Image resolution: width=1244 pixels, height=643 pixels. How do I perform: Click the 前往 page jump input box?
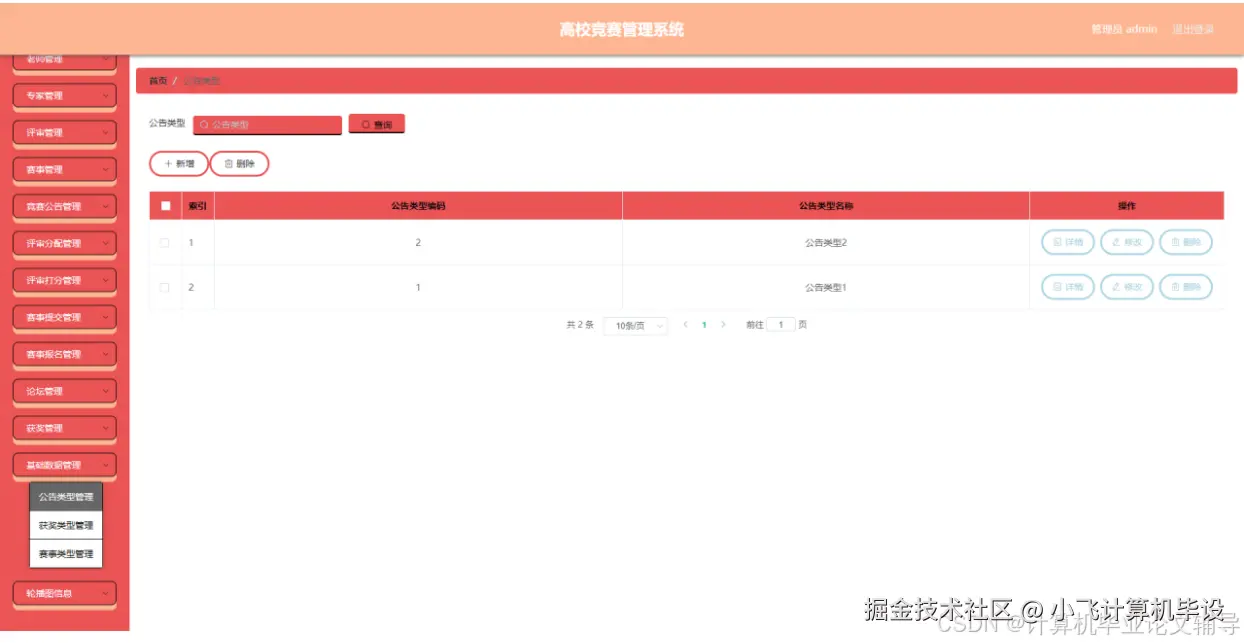(781, 325)
